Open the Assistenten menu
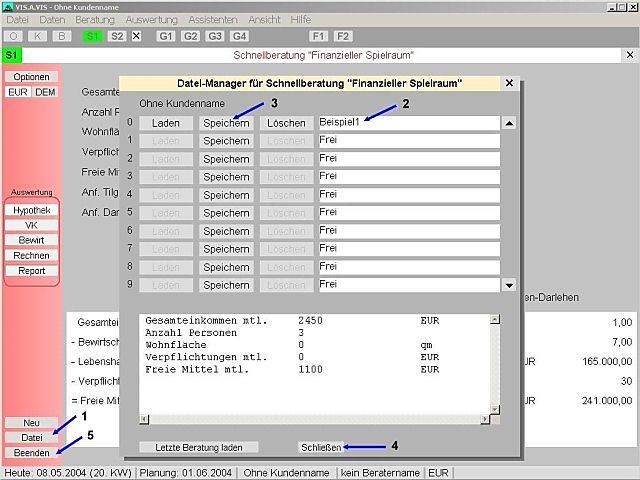The height and width of the screenshot is (480, 640). point(213,20)
